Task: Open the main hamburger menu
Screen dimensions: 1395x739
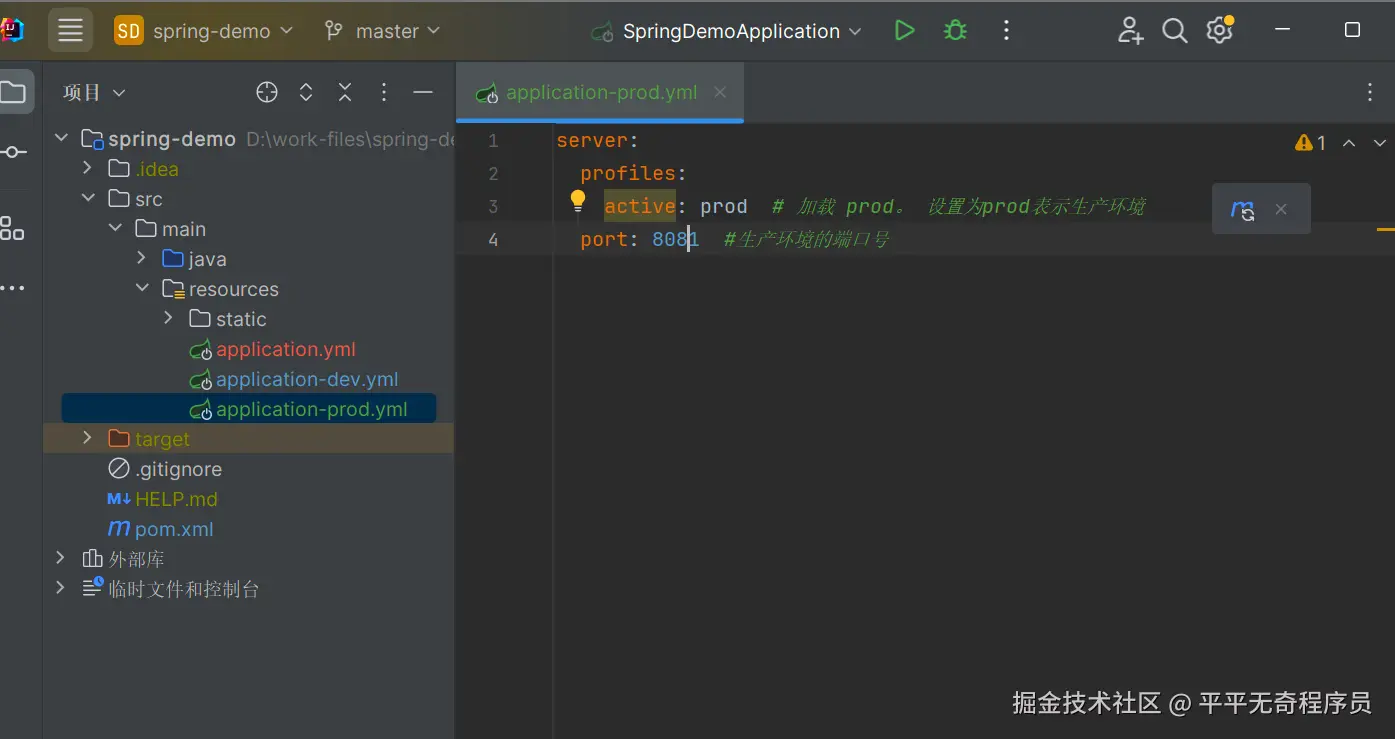Action: [x=70, y=30]
